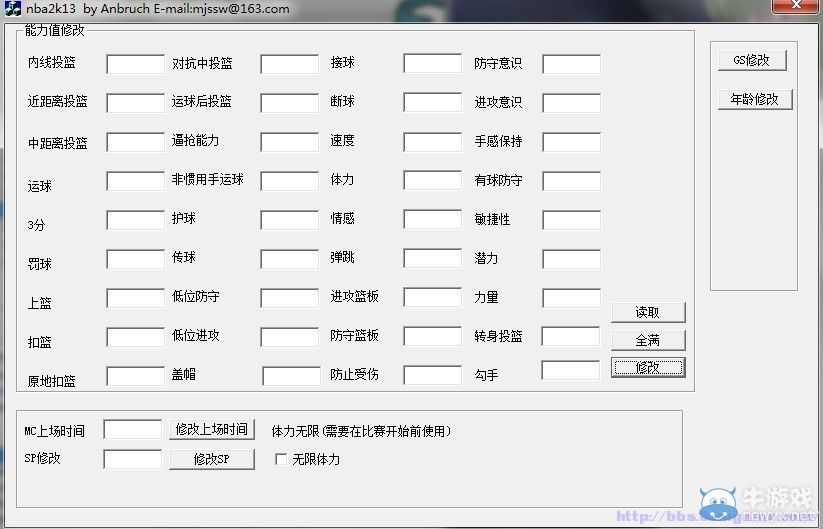Close the nba2k13 window
Viewport: 823px width, 529px height.
(796, 5)
